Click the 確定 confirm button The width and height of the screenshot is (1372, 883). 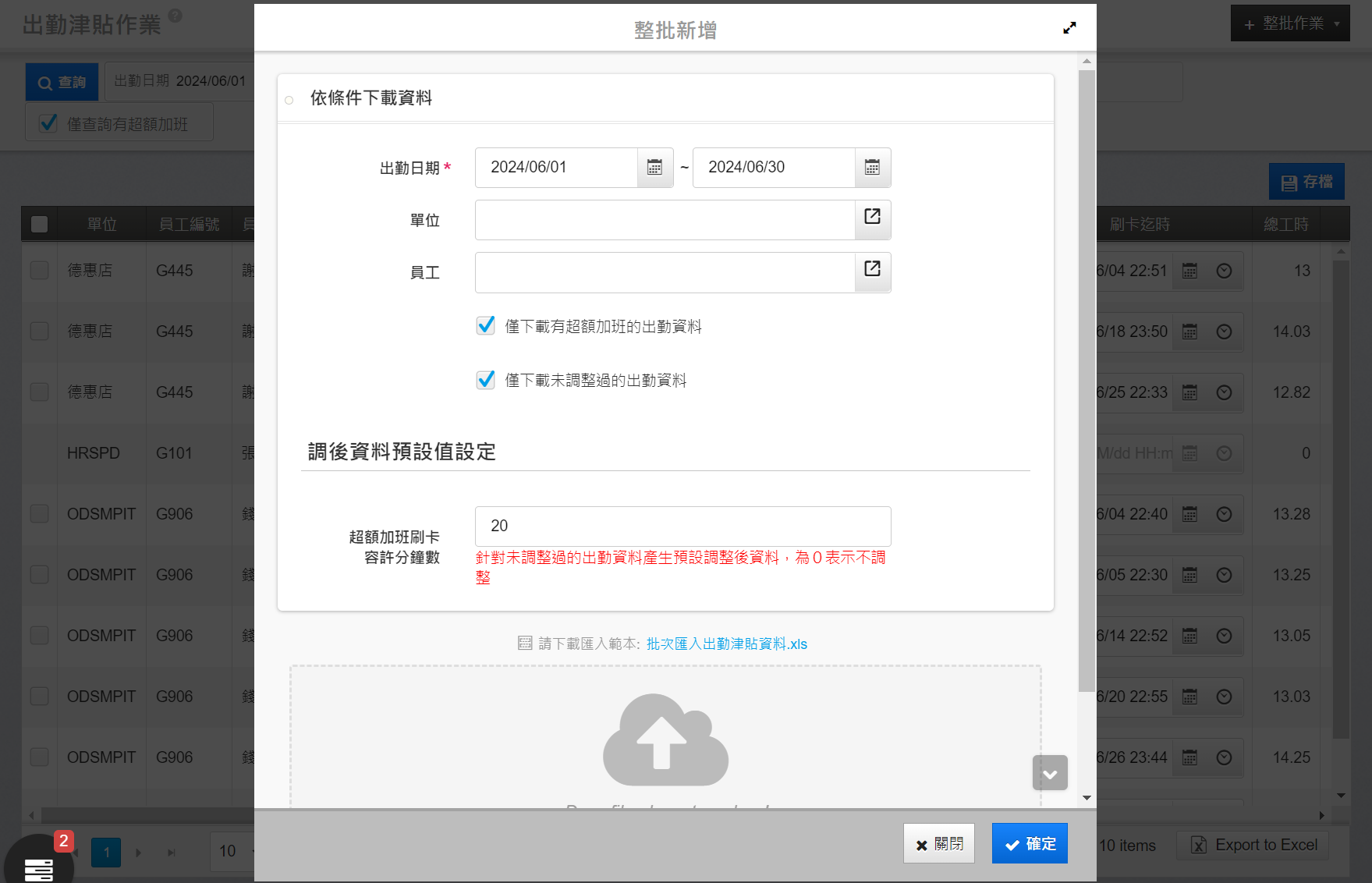pyautogui.click(x=1030, y=844)
